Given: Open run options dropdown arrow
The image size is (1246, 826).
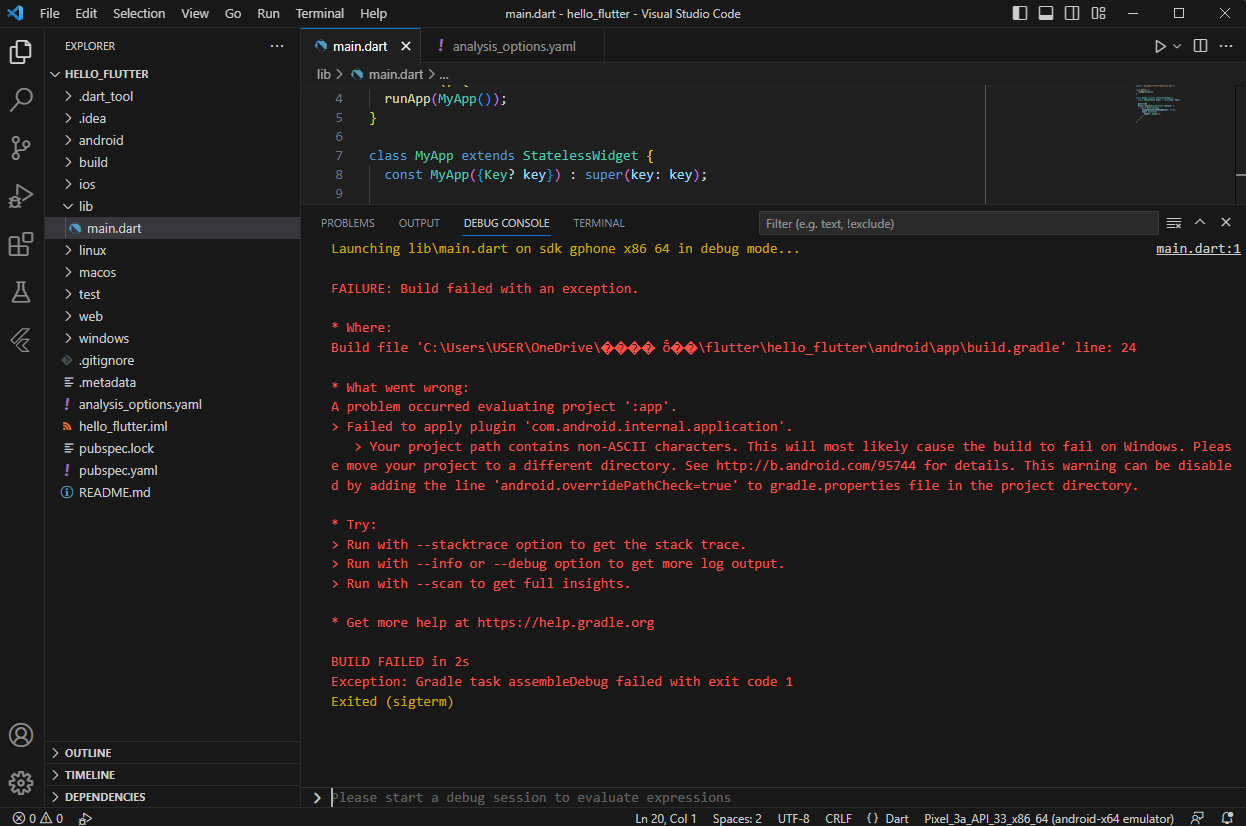Looking at the screenshot, I should [x=1177, y=46].
